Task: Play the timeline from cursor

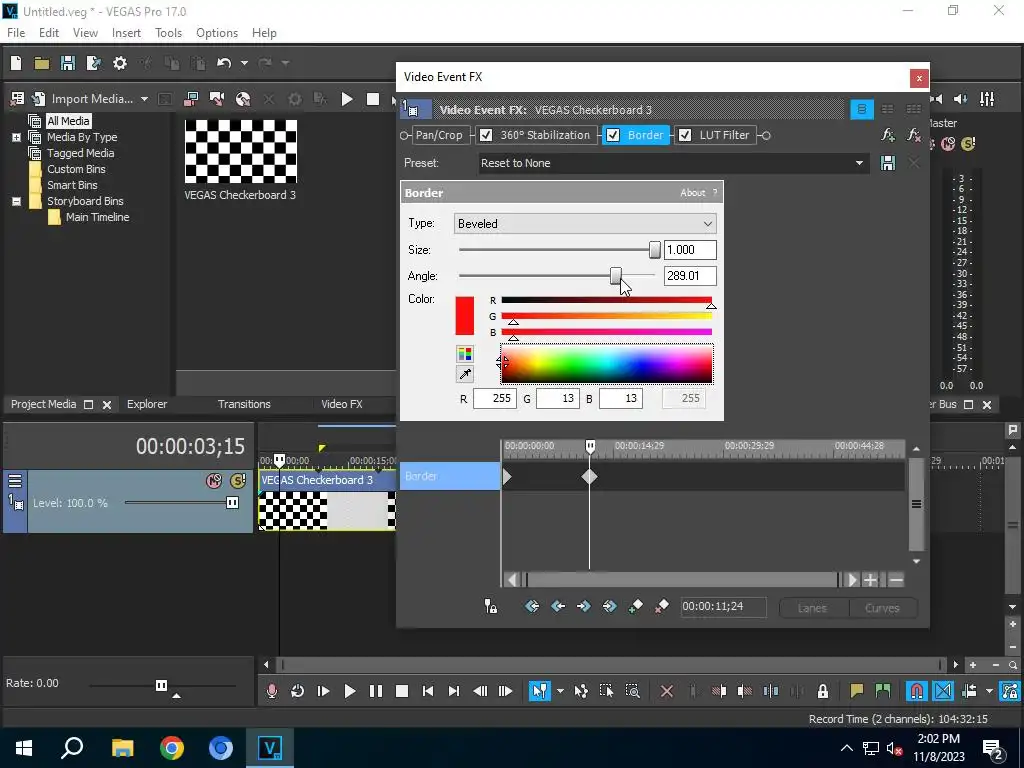Action: point(349,691)
